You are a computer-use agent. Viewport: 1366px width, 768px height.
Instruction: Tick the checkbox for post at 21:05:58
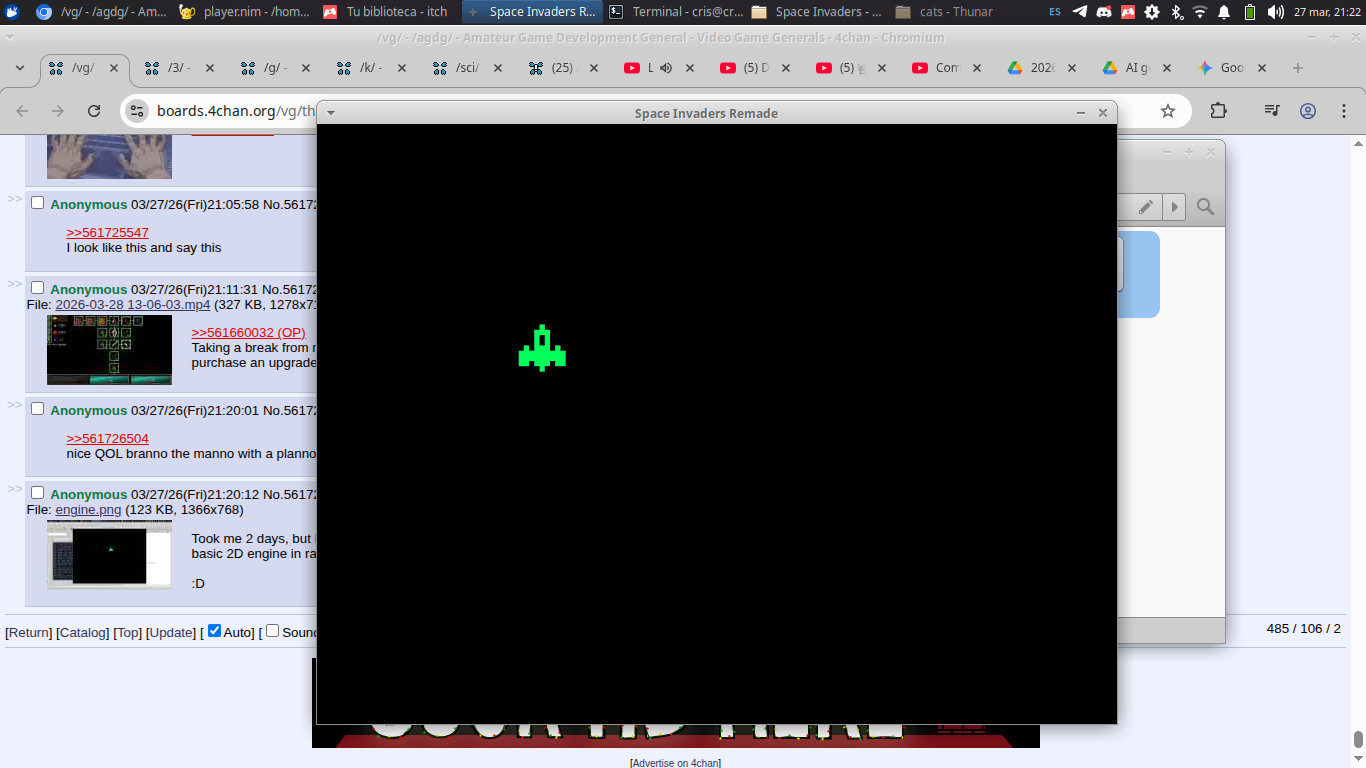38,203
